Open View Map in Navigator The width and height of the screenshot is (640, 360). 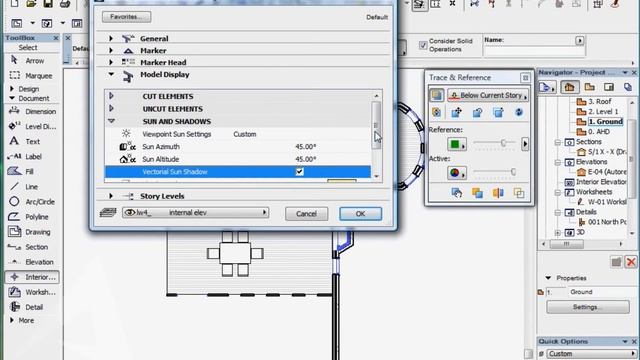[589, 87]
